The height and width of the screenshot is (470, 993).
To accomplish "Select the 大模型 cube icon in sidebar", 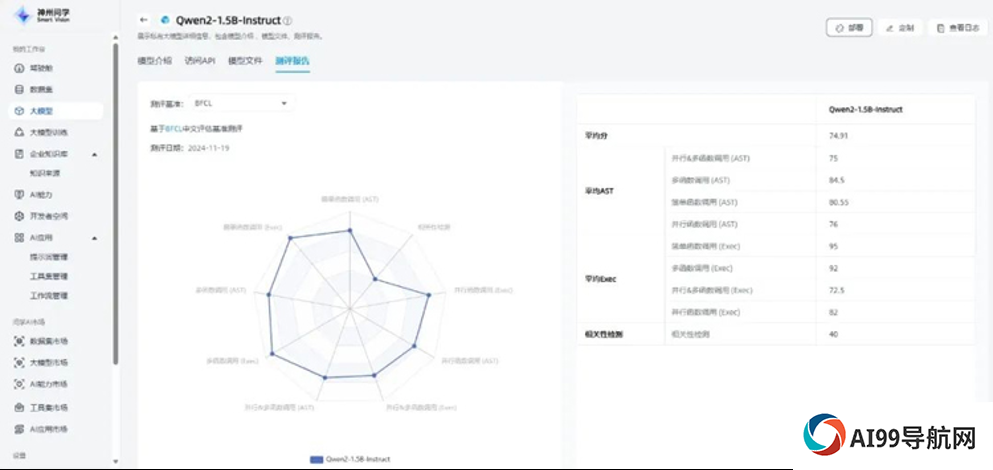I will (19, 111).
